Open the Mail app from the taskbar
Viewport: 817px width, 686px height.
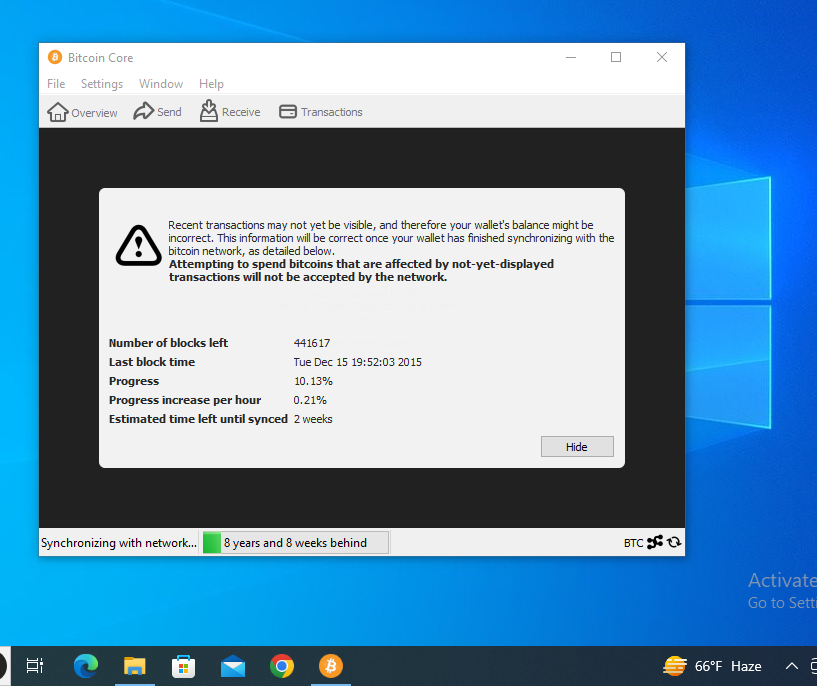pyautogui.click(x=233, y=666)
